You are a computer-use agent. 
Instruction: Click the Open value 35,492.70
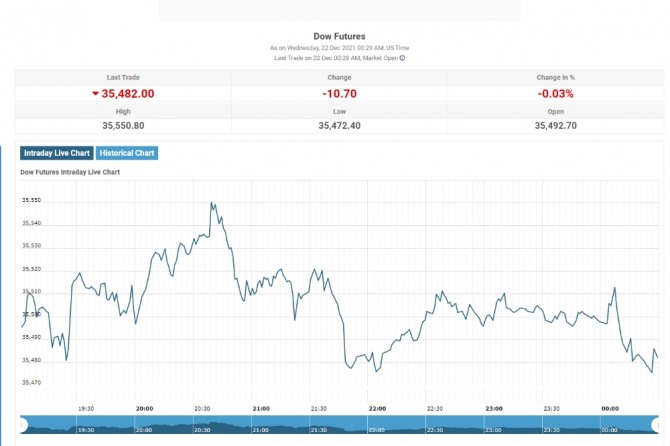(x=555, y=125)
